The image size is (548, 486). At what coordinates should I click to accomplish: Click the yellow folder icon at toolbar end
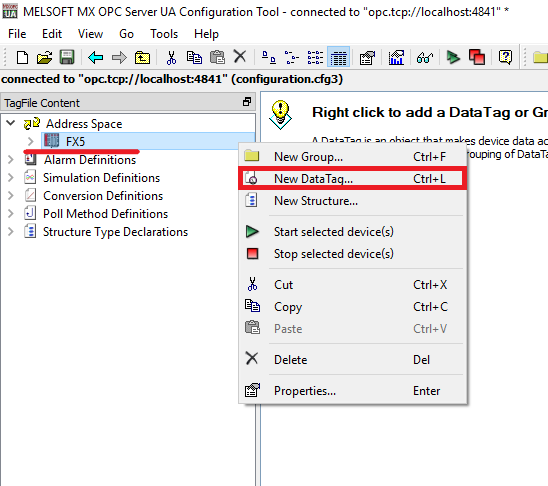click(x=540, y=57)
